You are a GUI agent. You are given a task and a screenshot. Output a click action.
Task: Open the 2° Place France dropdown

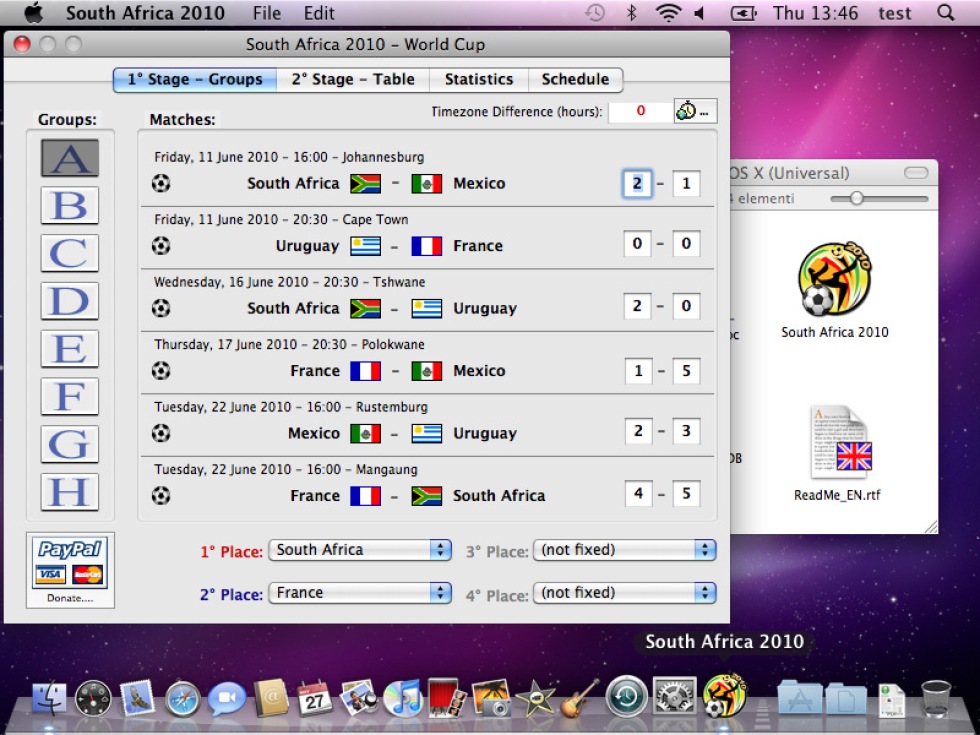pyautogui.click(x=360, y=592)
